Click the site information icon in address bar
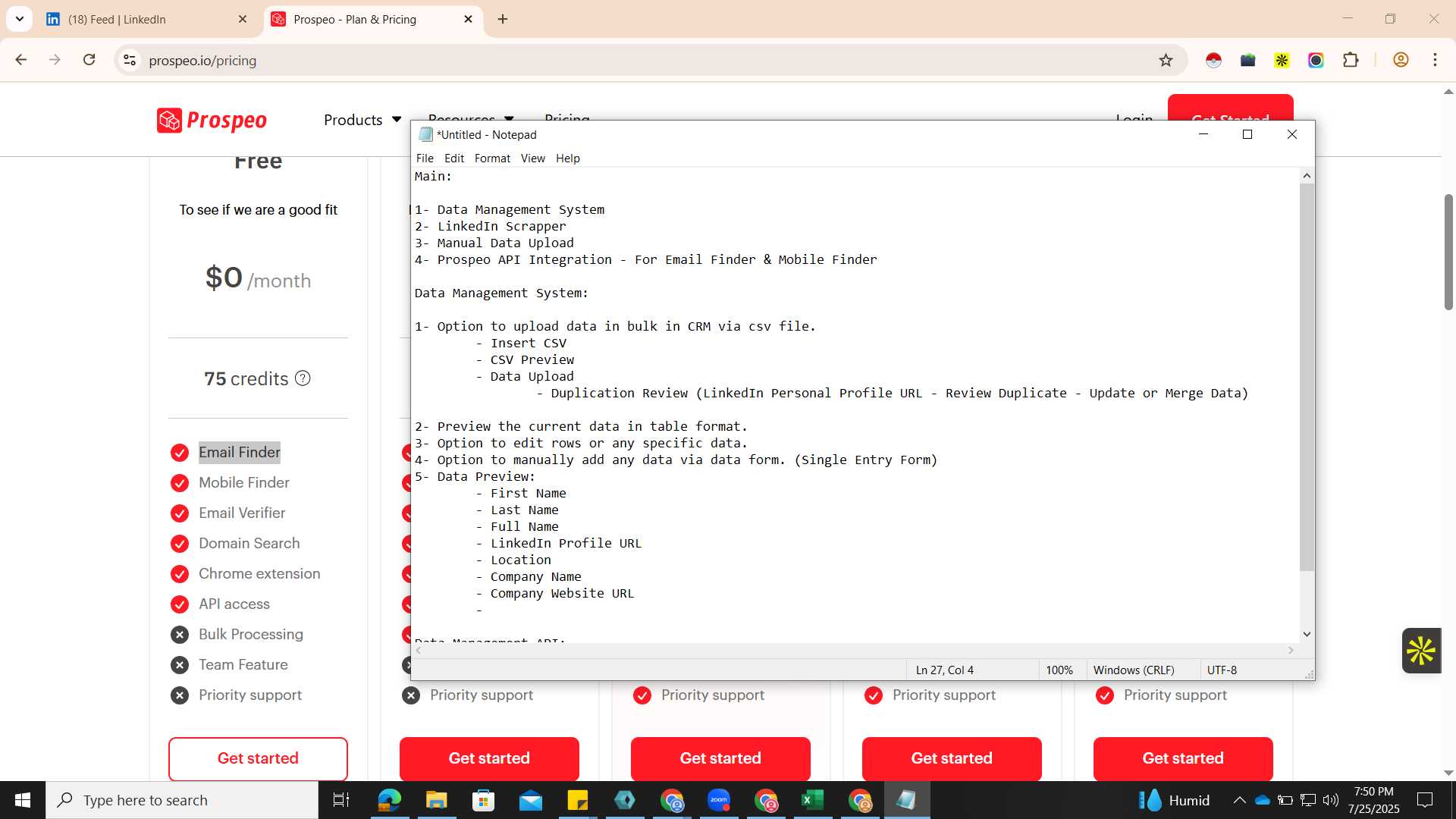The image size is (1456, 819). point(130,60)
